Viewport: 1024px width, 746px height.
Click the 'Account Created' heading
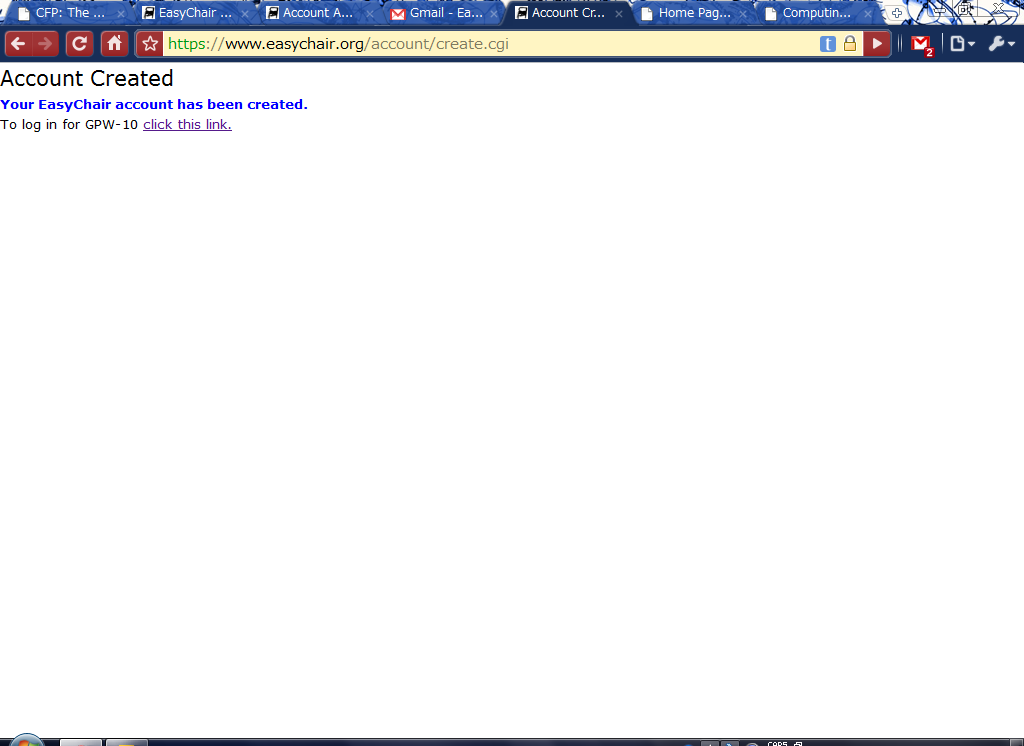(x=87, y=78)
